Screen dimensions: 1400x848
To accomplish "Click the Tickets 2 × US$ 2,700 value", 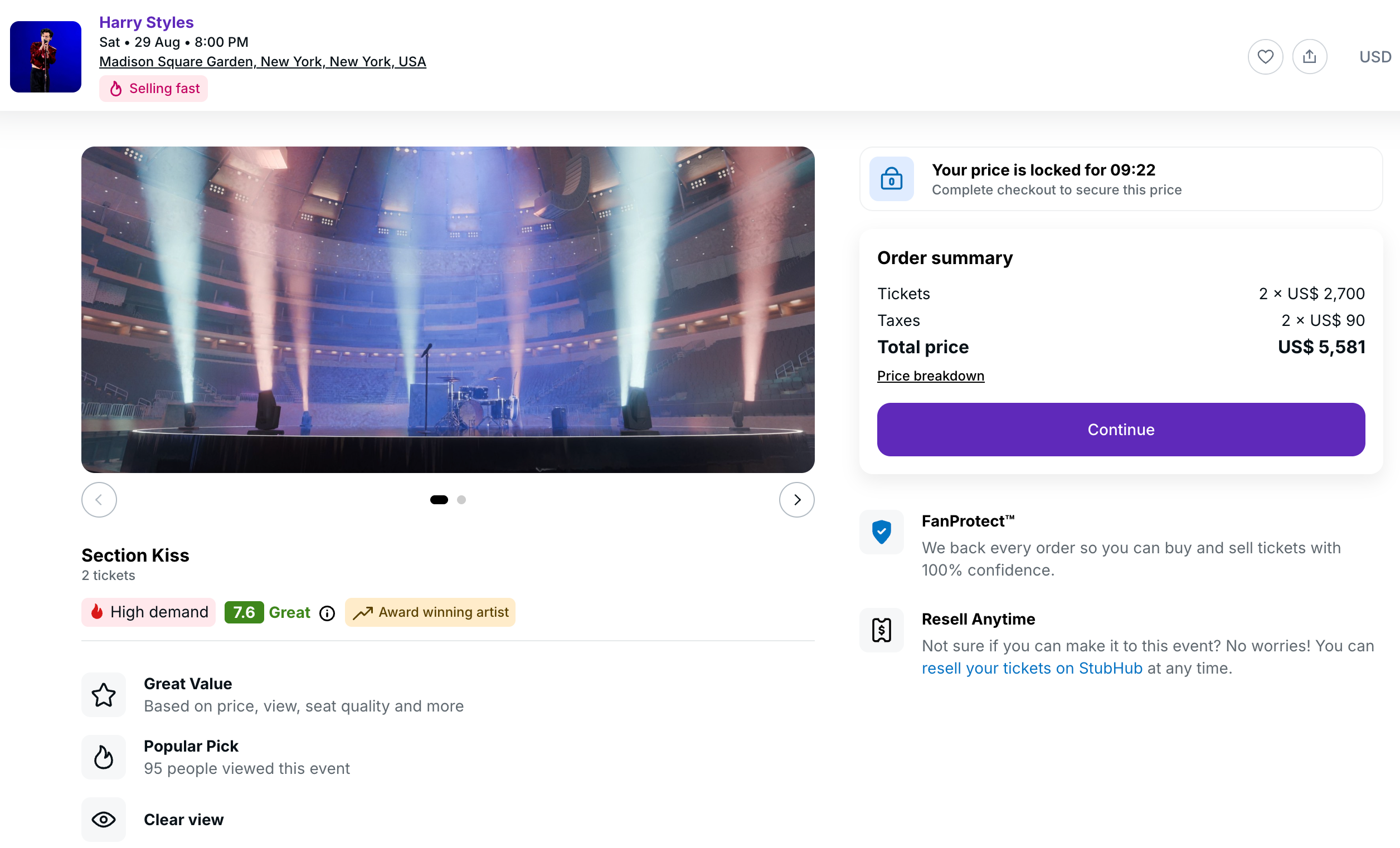I will [1311, 294].
